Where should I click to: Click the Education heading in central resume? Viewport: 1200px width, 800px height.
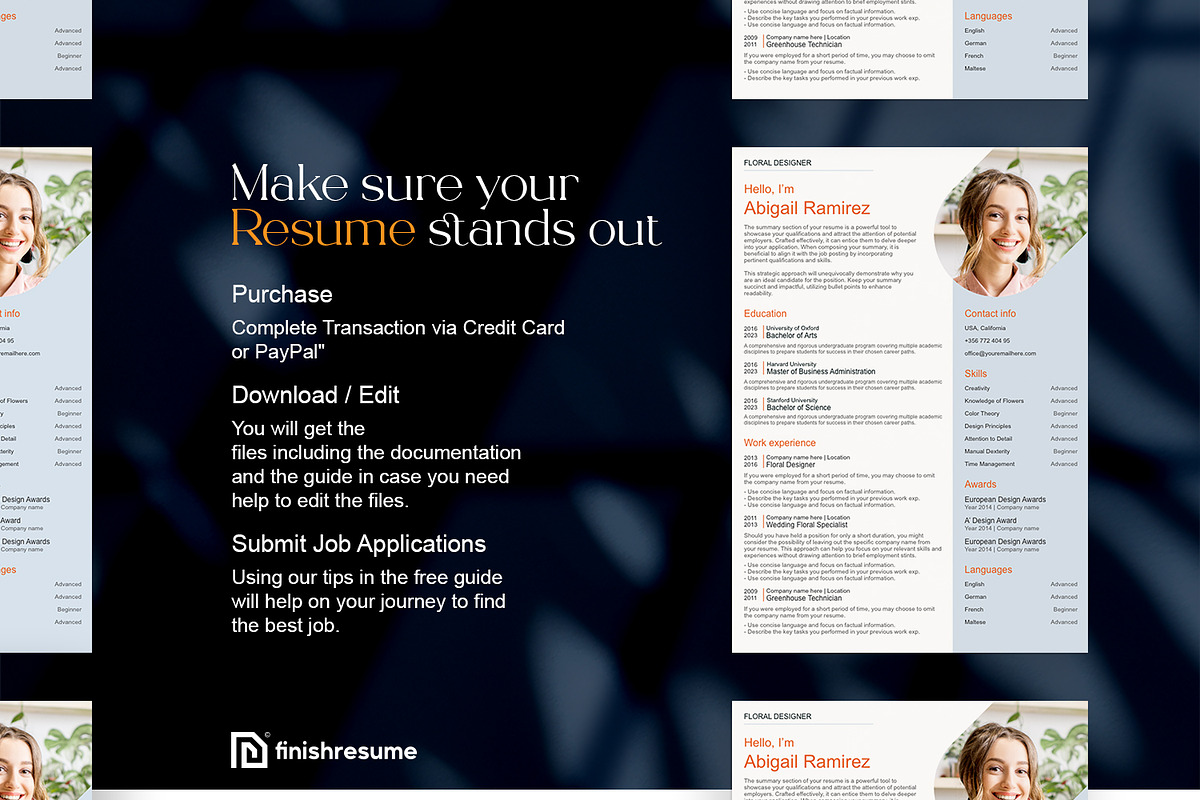pos(765,314)
